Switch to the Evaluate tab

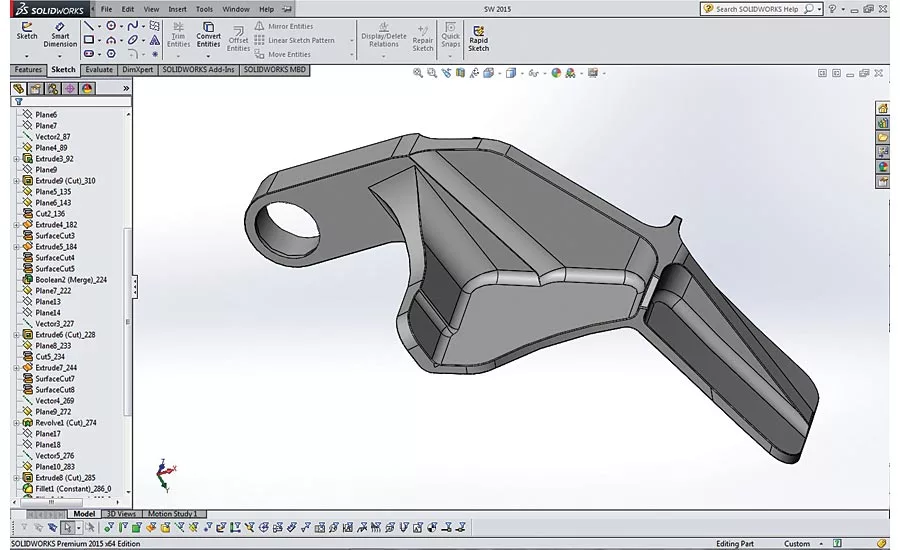click(x=99, y=69)
